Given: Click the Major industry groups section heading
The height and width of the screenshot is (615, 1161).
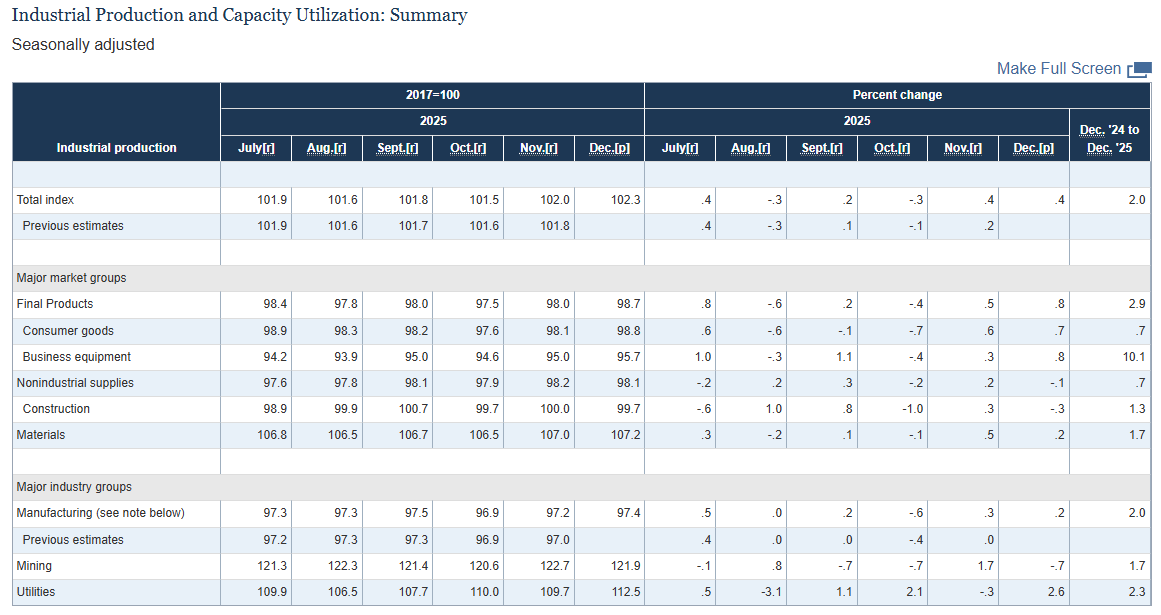Looking at the screenshot, I should (74, 487).
